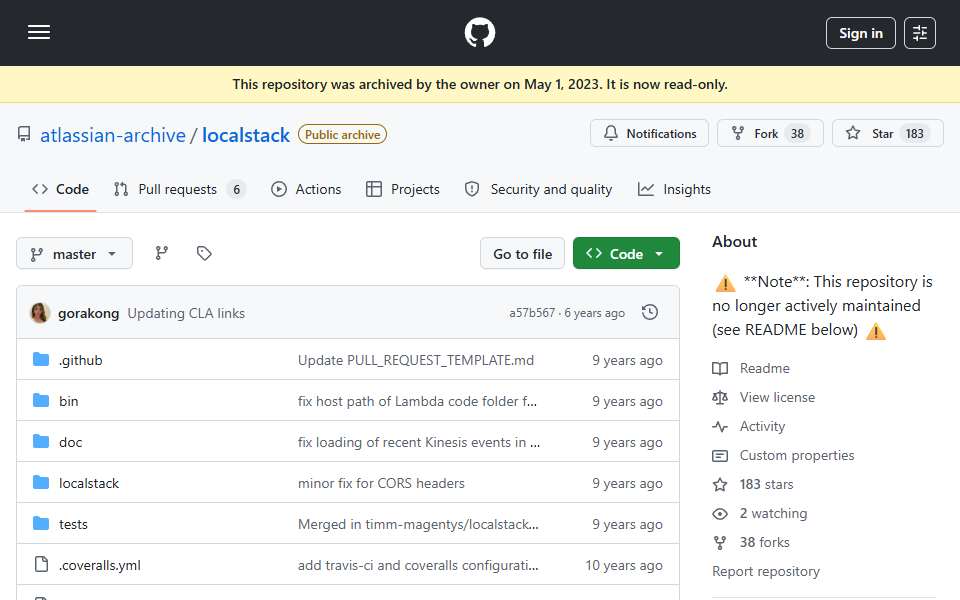View commit history clock icon
This screenshot has width=960, height=600.
click(x=650, y=312)
